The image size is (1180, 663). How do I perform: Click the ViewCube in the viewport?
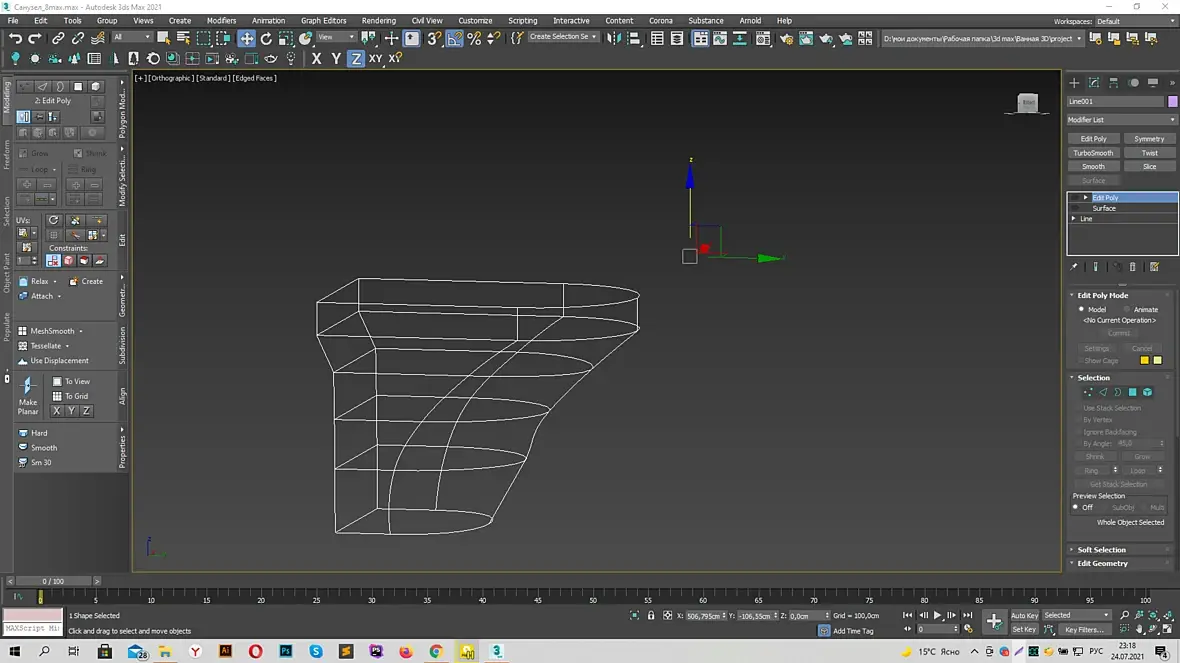coord(1027,102)
